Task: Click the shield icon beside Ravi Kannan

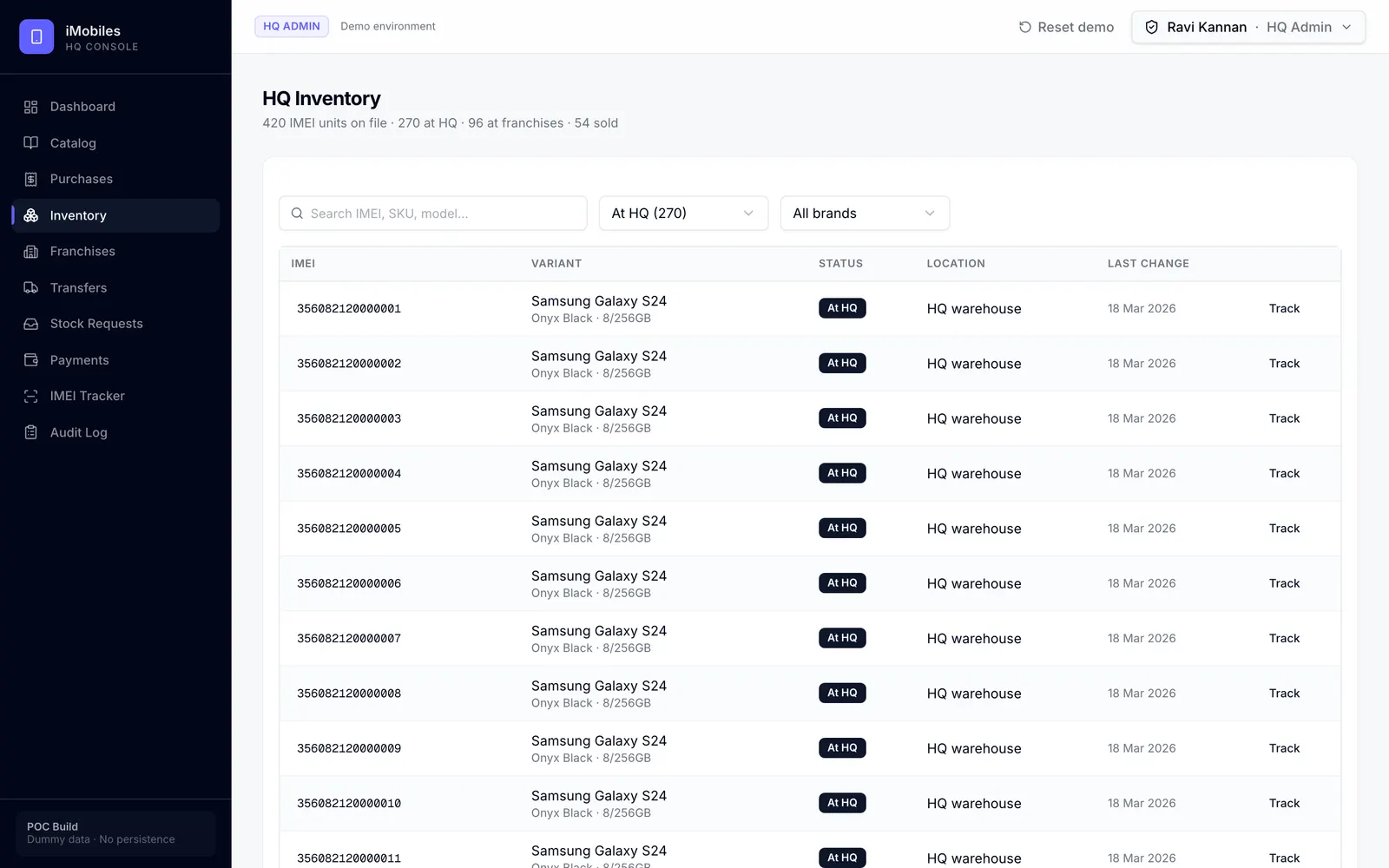Action: (1152, 27)
